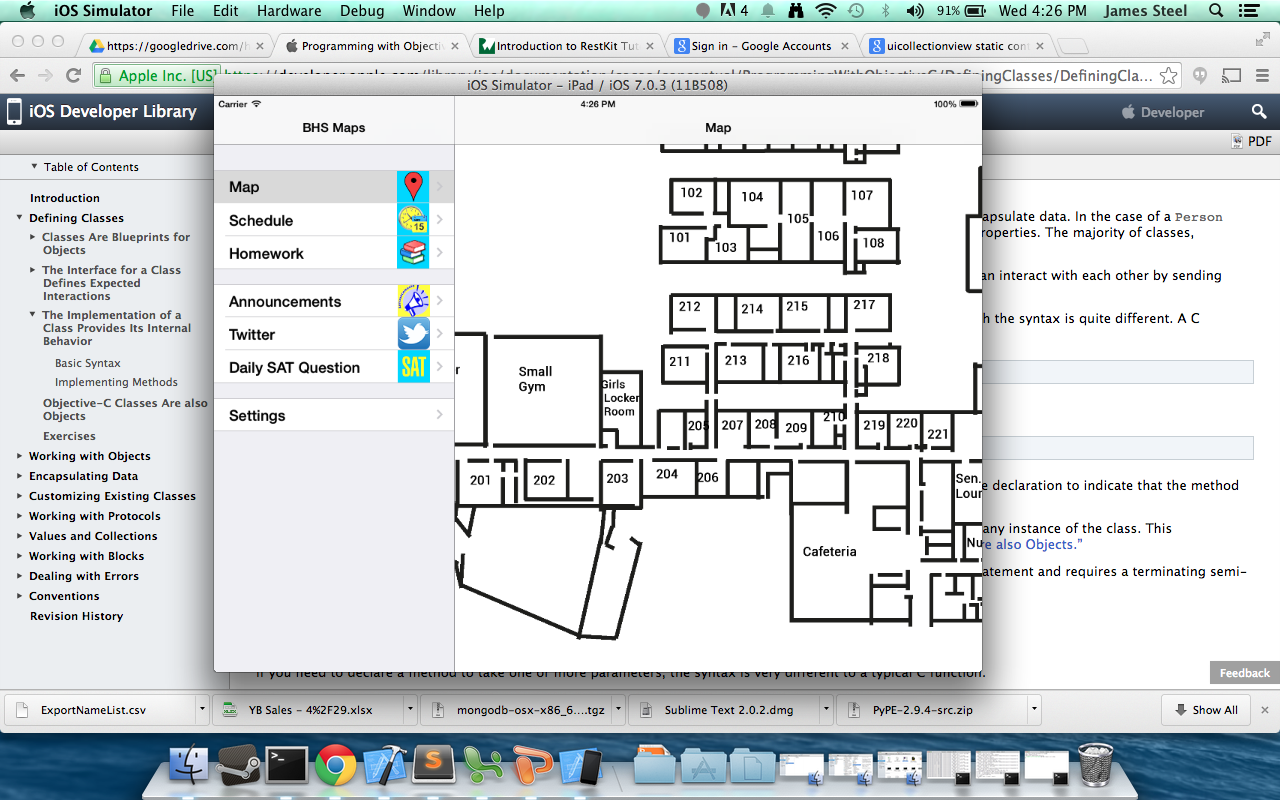Expand Working with Objects section
The height and width of the screenshot is (800, 1280).
click(19, 456)
